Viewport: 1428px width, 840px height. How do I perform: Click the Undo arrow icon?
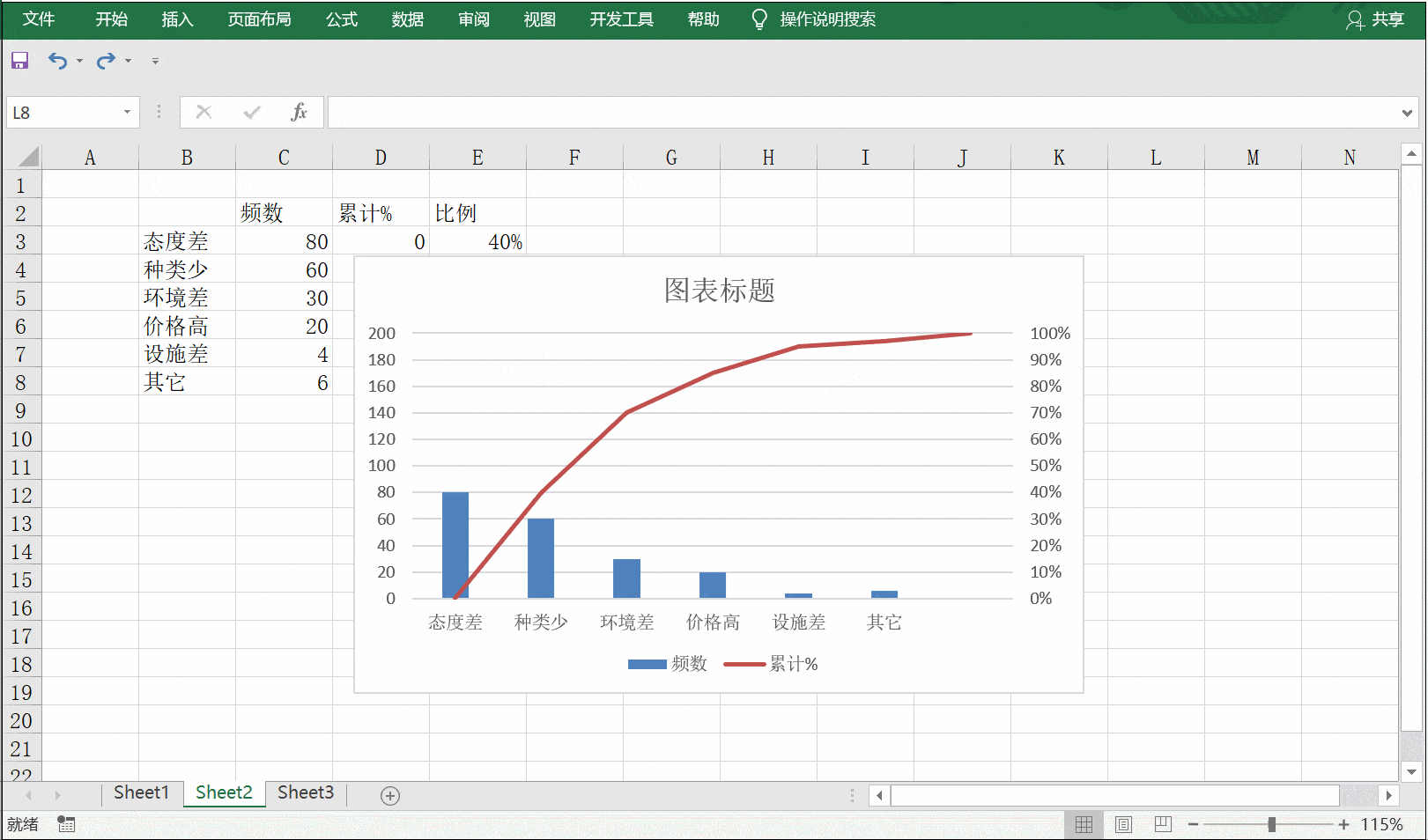pos(57,61)
